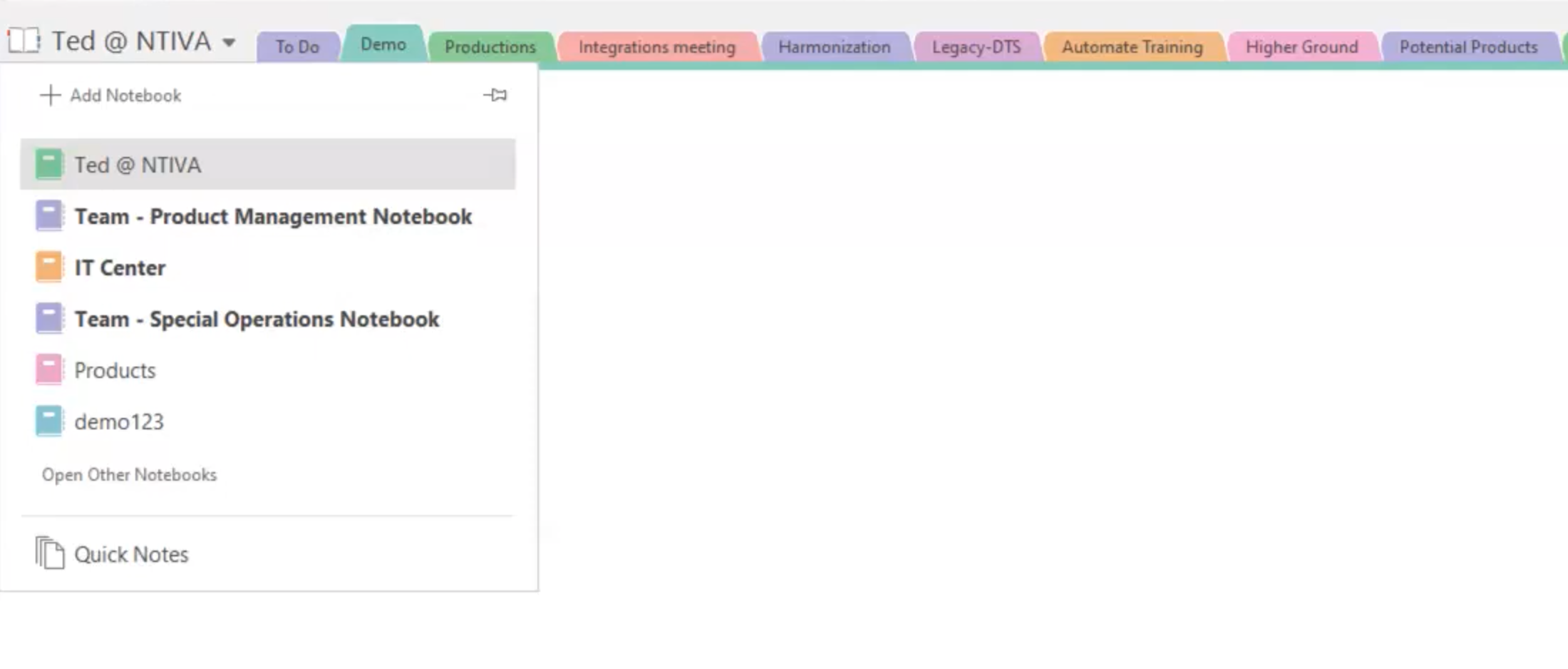Open the Ted @ NTIVA notebook dropdown arrow
1568x669 pixels.
[x=228, y=41]
